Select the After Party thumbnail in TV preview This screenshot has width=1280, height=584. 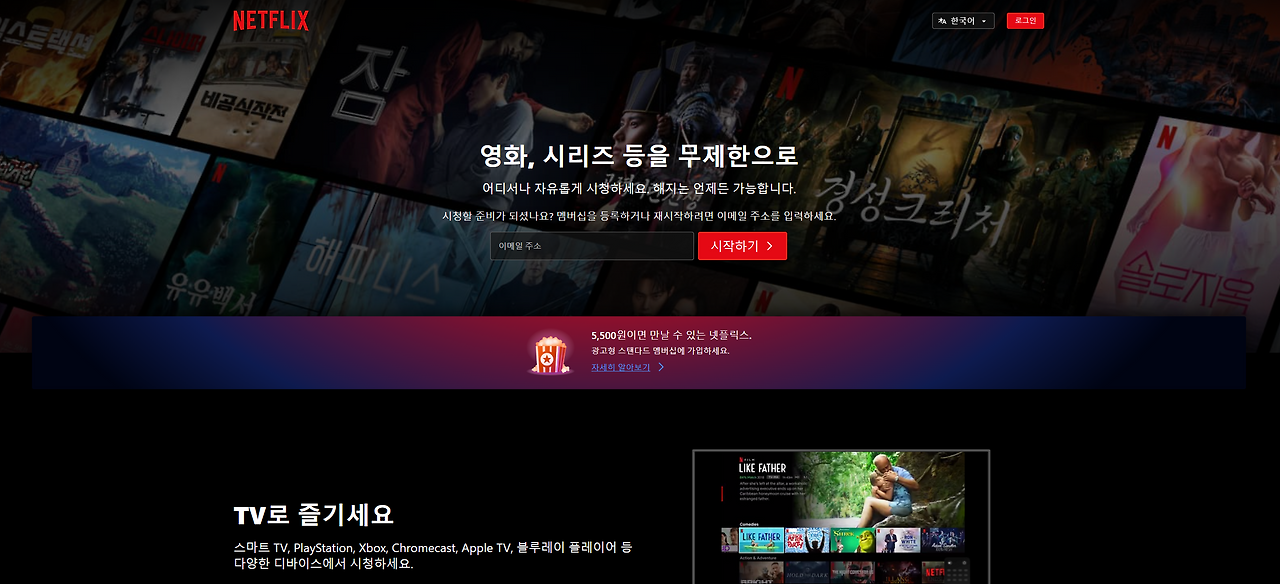coord(807,540)
